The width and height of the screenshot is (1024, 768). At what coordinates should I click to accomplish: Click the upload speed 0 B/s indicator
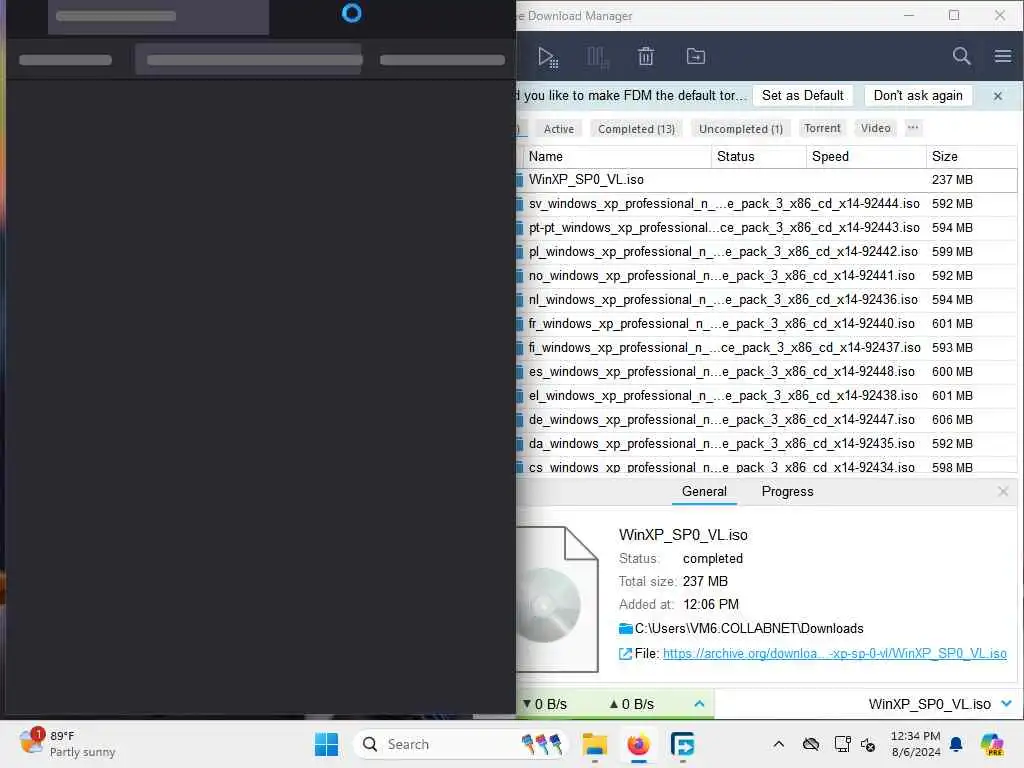pos(632,704)
